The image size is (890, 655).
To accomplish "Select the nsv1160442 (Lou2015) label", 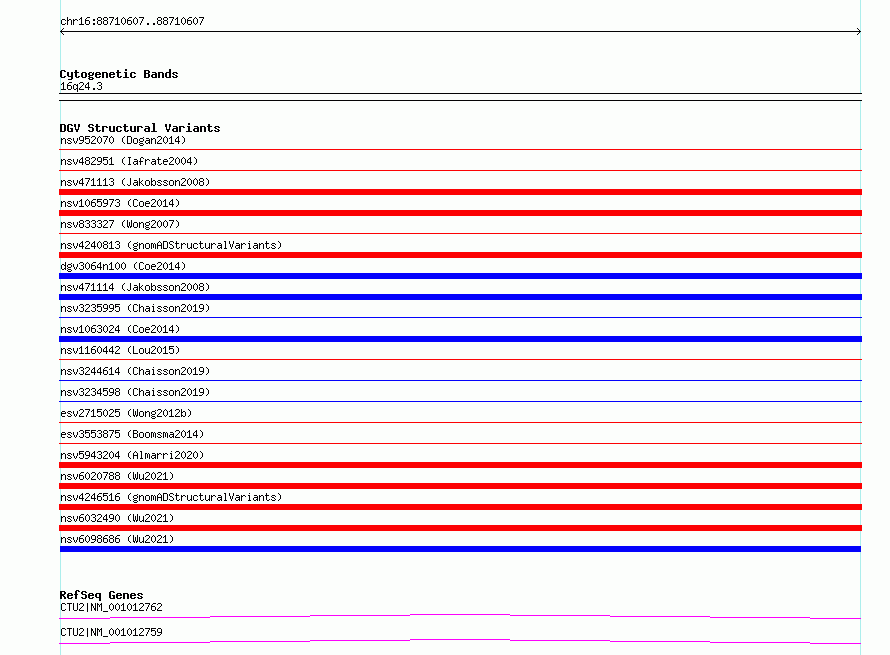I will 120,350.
